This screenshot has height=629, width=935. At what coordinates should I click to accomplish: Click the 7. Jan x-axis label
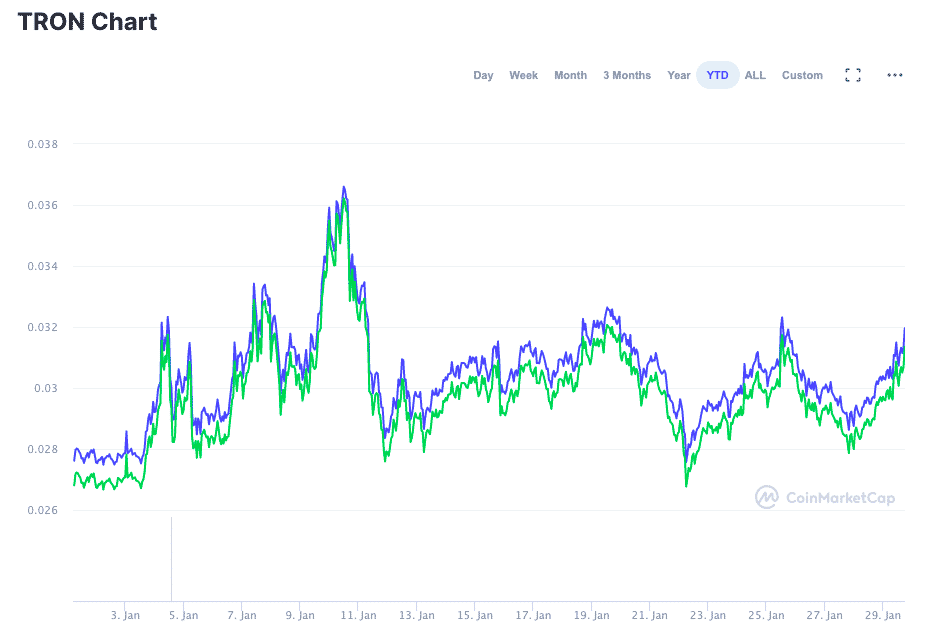point(242,615)
